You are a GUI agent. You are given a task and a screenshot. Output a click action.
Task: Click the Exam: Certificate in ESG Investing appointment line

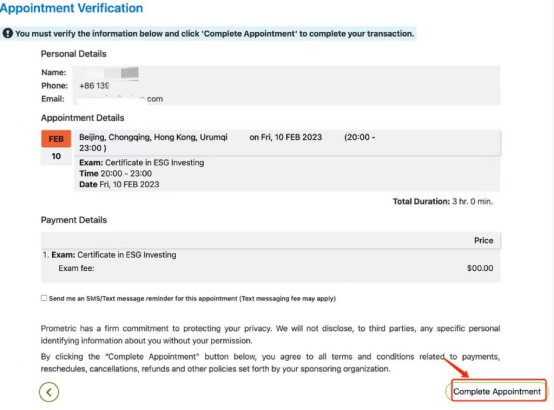coord(142,163)
